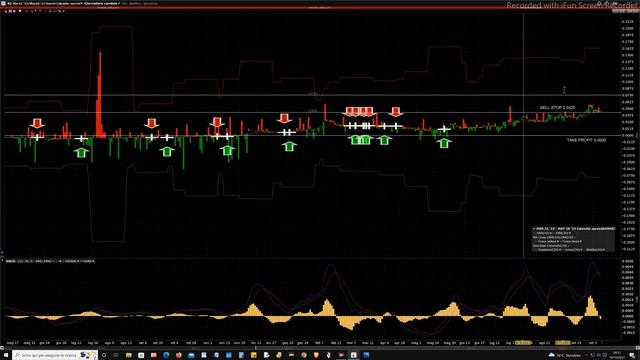This screenshot has width=640, height=360.
Task: Collapse the Calendar spread legend header
Action: point(534,229)
